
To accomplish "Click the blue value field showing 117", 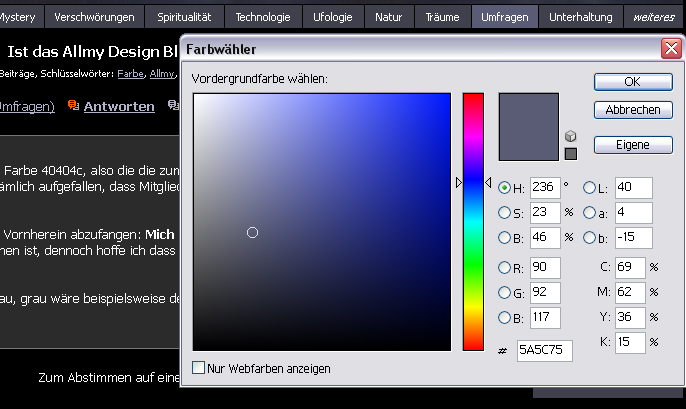I will 545,317.
